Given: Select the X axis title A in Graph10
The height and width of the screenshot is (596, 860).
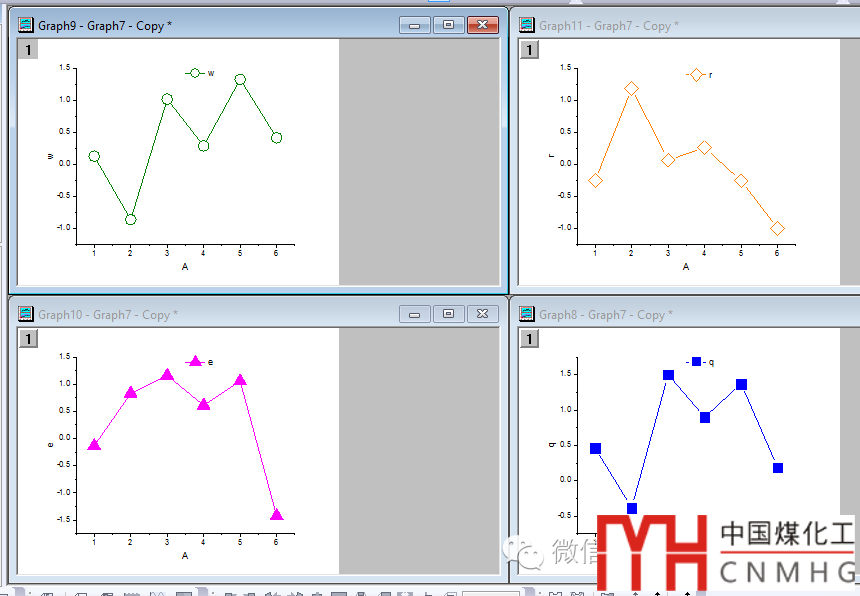Looking at the screenshot, I should [x=185, y=555].
